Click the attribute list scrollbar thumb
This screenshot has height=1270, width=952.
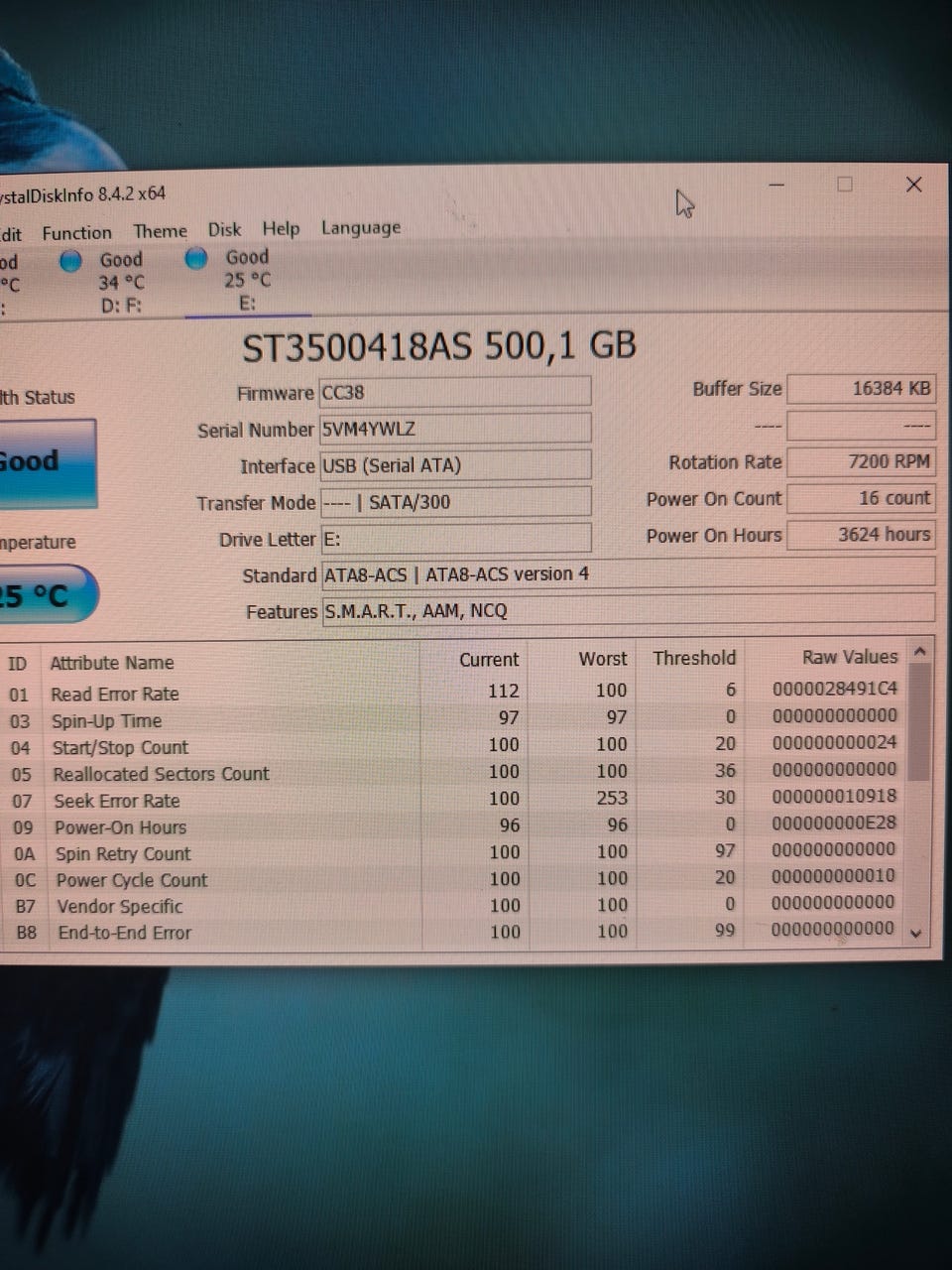(x=918, y=721)
